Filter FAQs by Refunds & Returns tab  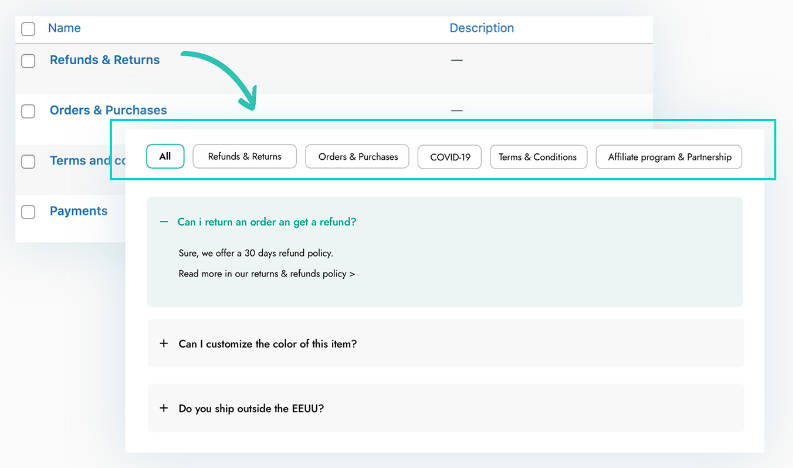tap(245, 157)
